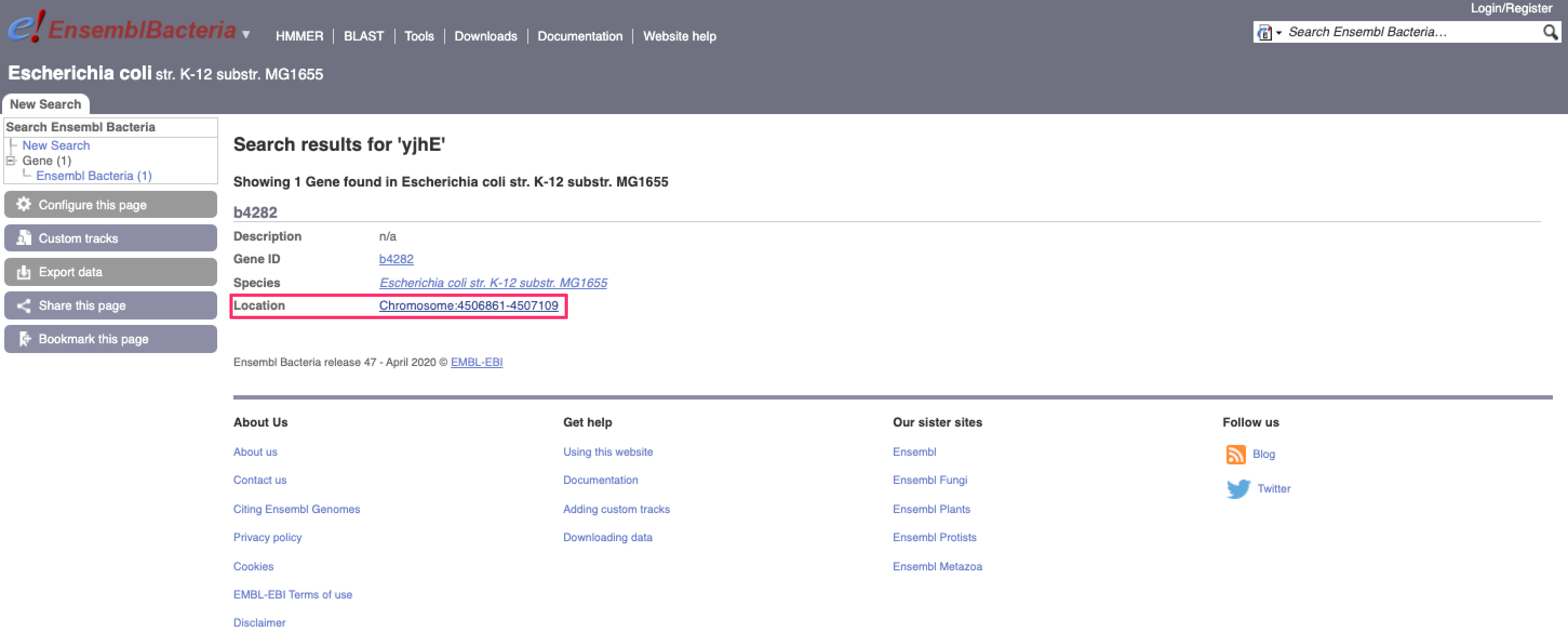The image size is (1568, 632).
Task: Click the Ensembl Bacteria logo
Action: pyautogui.click(x=122, y=28)
